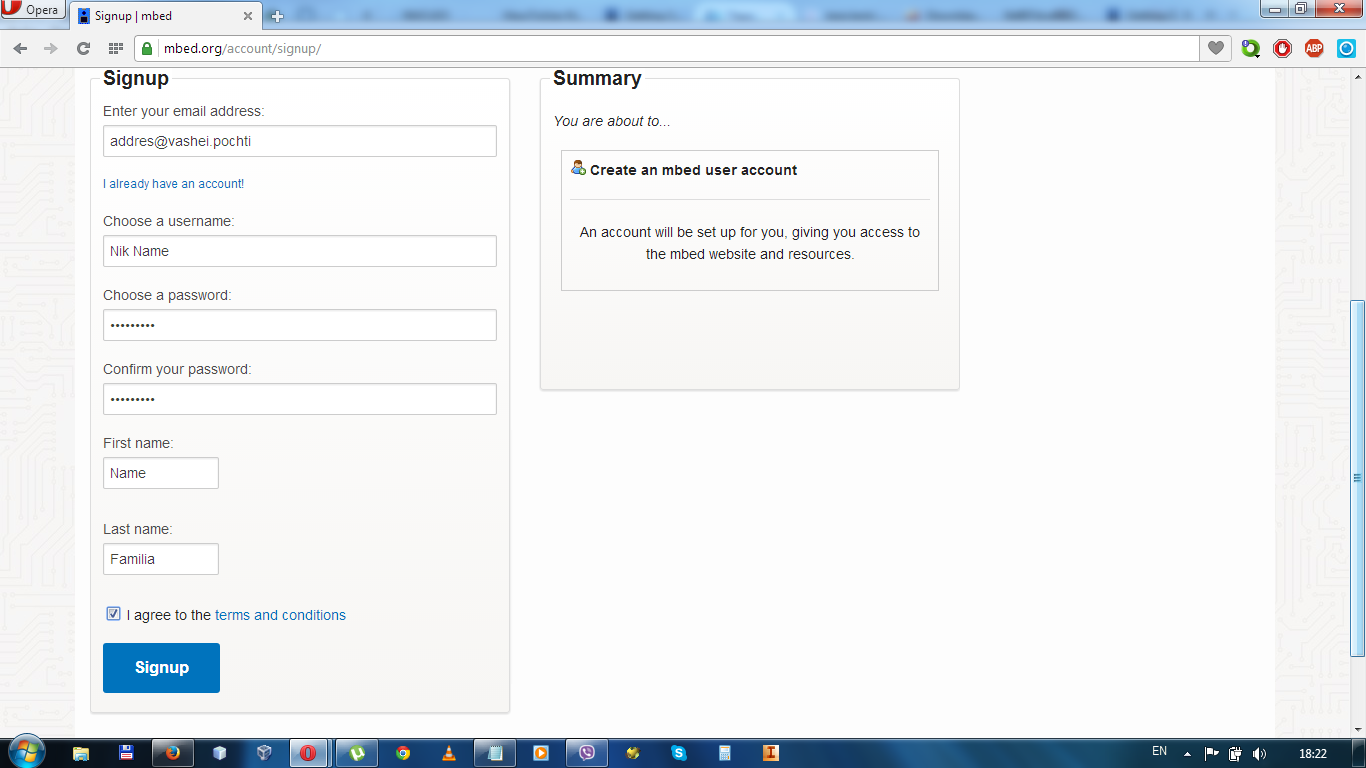Open the green download manager extension icon
The image size is (1366, 768).
pos(1250,48)
